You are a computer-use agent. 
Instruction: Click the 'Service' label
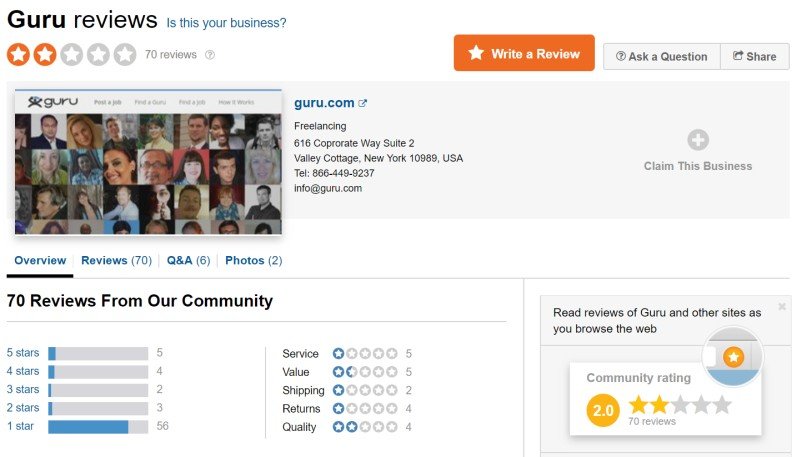pos(301,353)
